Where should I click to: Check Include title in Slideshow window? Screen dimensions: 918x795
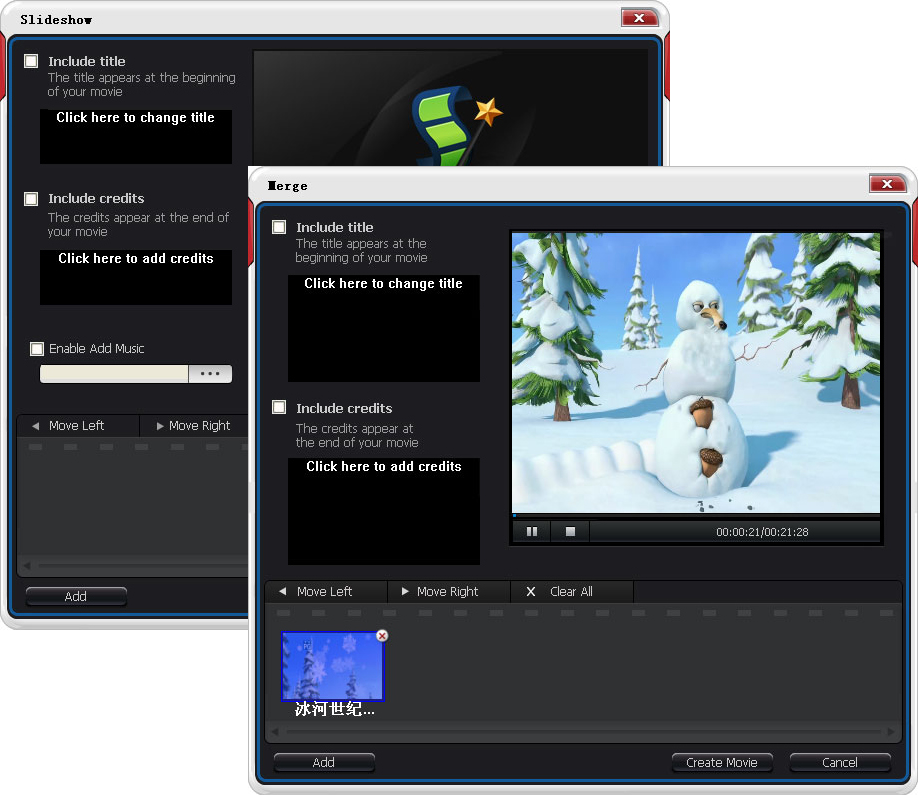coord(31,61)
